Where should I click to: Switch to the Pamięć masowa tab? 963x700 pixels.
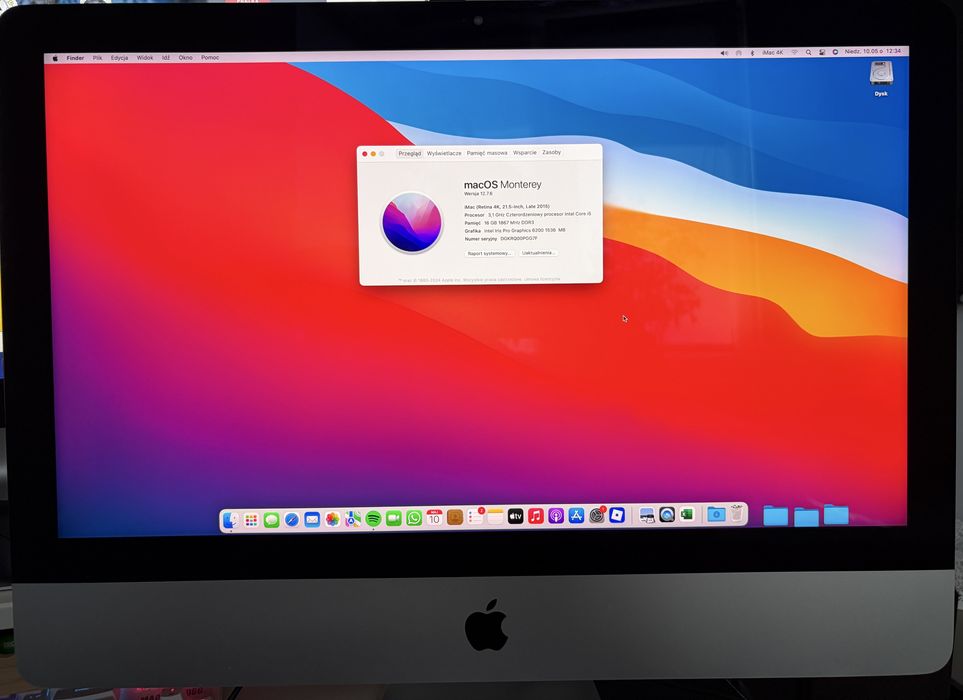click(x=487, y=153)
